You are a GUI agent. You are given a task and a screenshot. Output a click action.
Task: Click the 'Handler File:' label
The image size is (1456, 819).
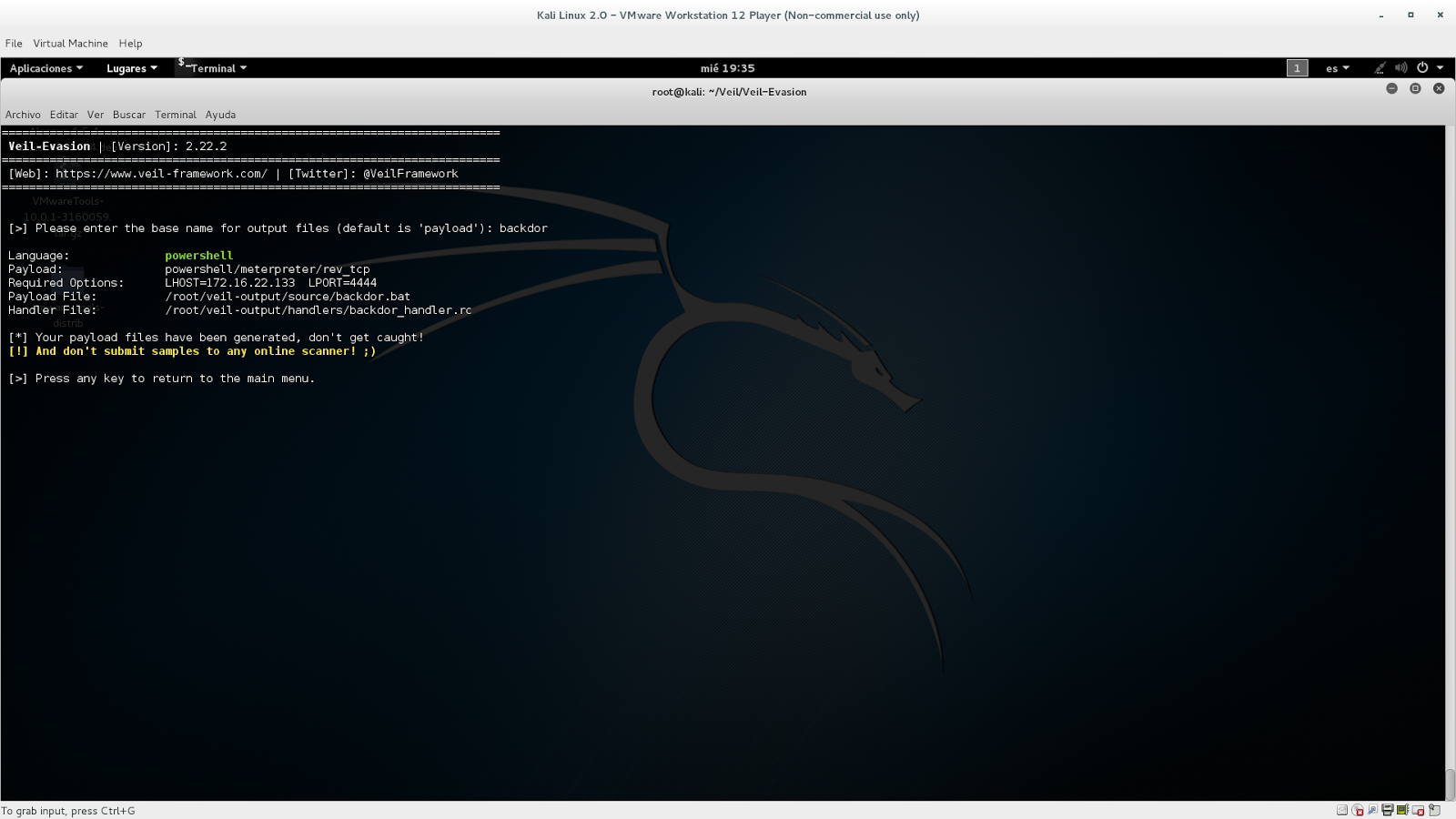[x=52, y=310]
